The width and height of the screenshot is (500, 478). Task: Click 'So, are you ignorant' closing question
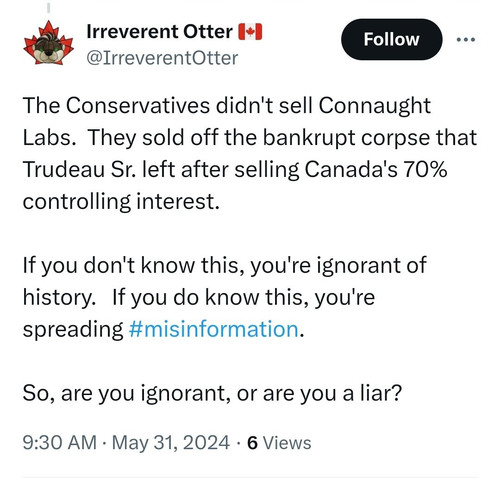(x=126, y=393)
